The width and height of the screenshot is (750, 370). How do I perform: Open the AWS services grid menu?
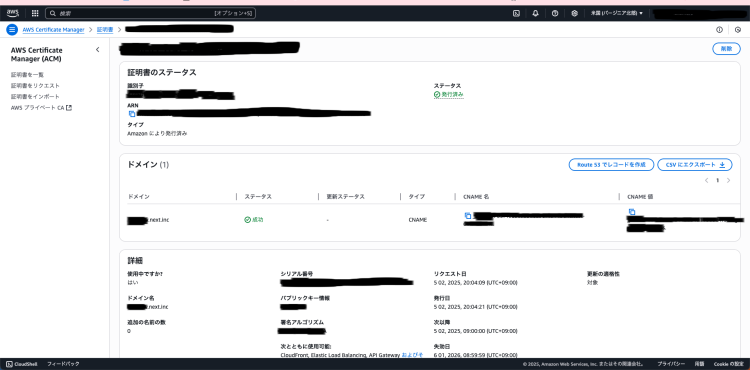click(35, 13)
